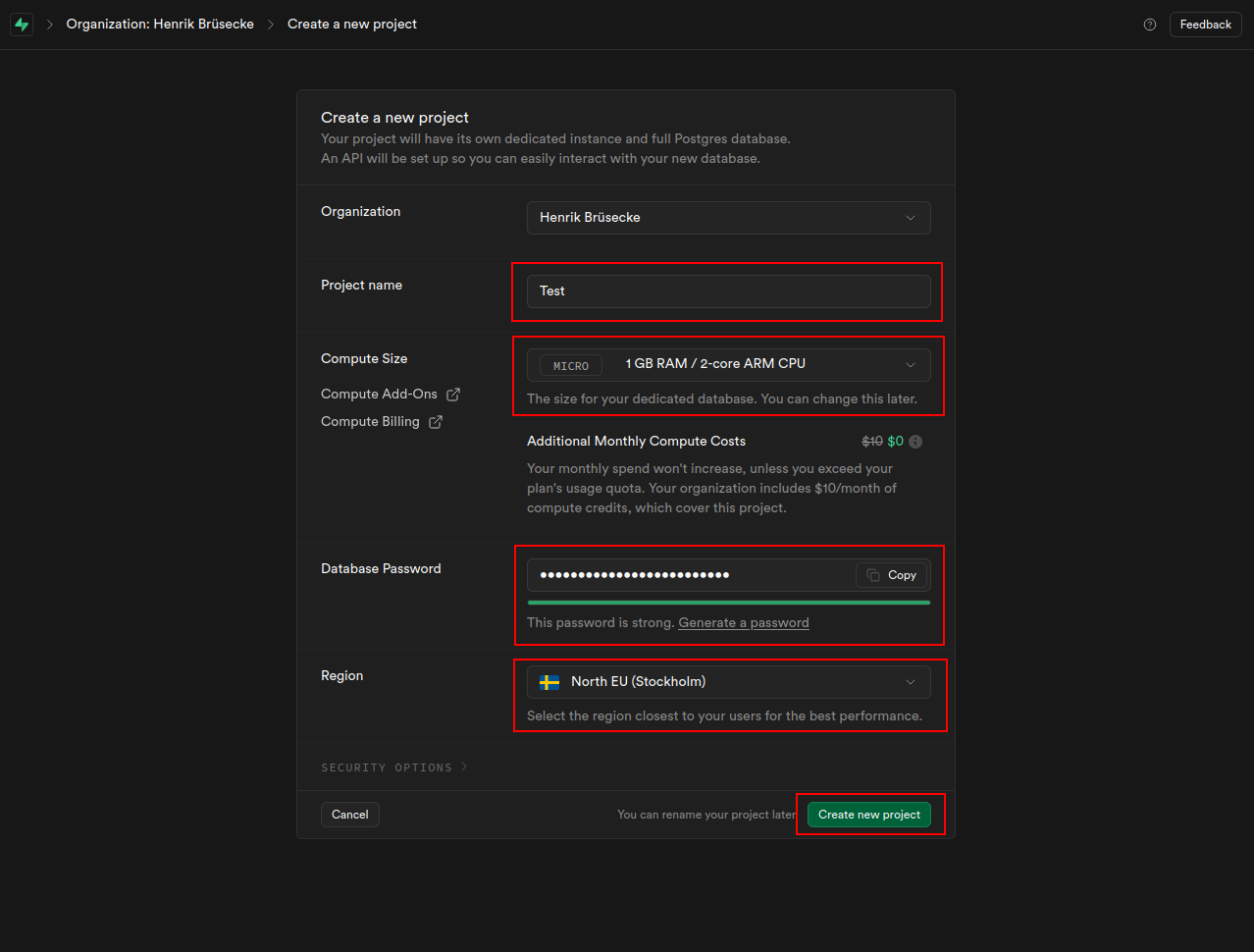Open the help question-mark icon
Image resolution: width=1254 pixels, height=952 pixels.
[1150, 25]
